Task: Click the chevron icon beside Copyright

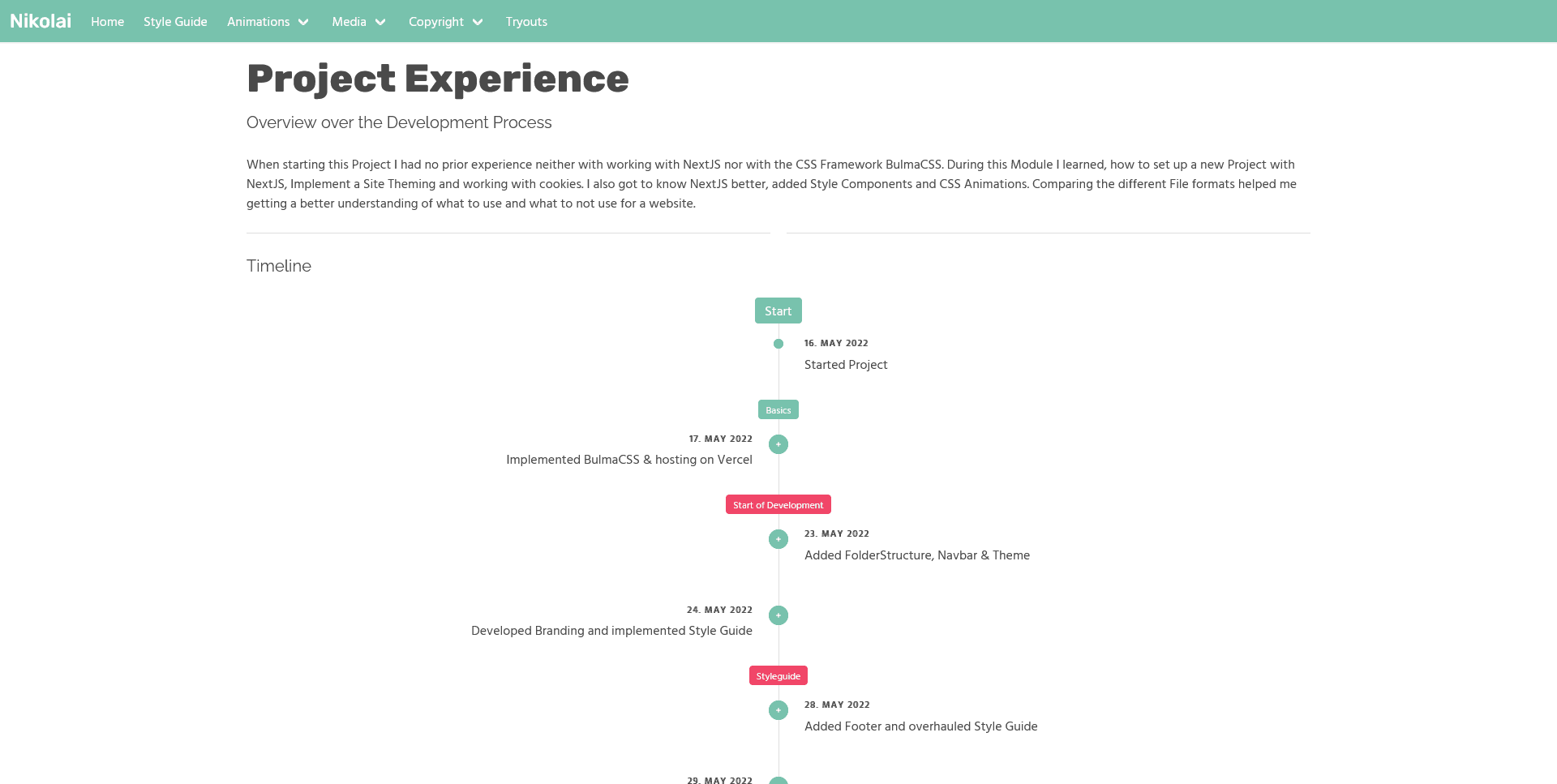Action: click(478, 22)
